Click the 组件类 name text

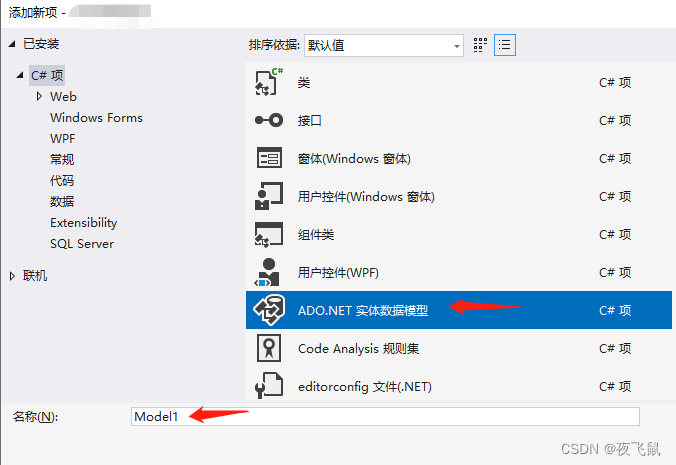coord(316,234)
